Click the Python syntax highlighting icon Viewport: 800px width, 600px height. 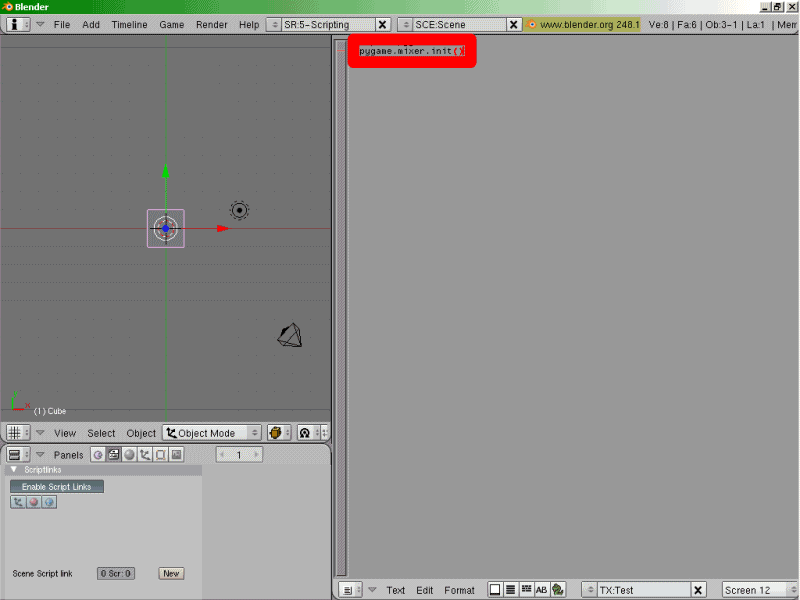coord(558,590)
